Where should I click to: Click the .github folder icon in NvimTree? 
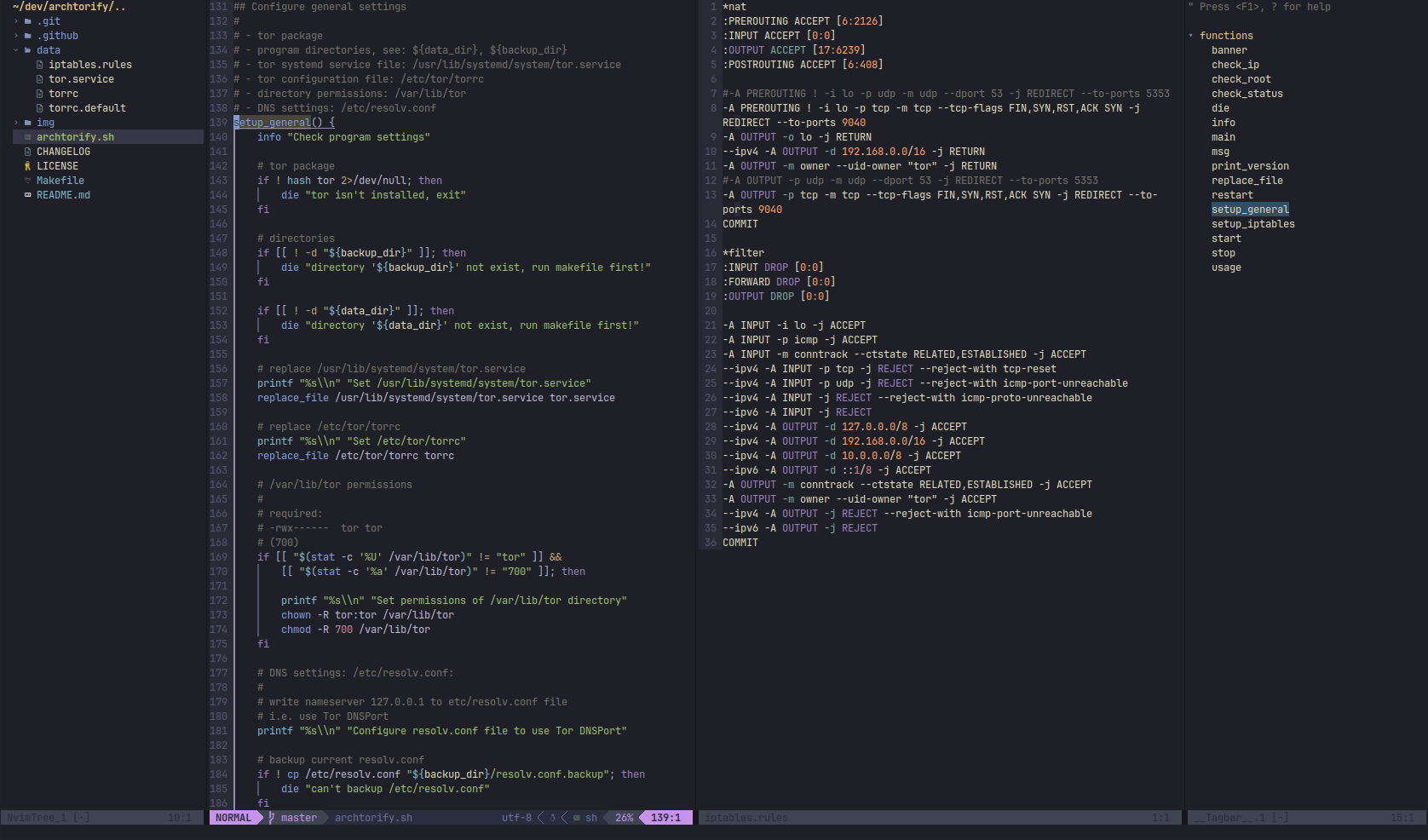[28, 36]
